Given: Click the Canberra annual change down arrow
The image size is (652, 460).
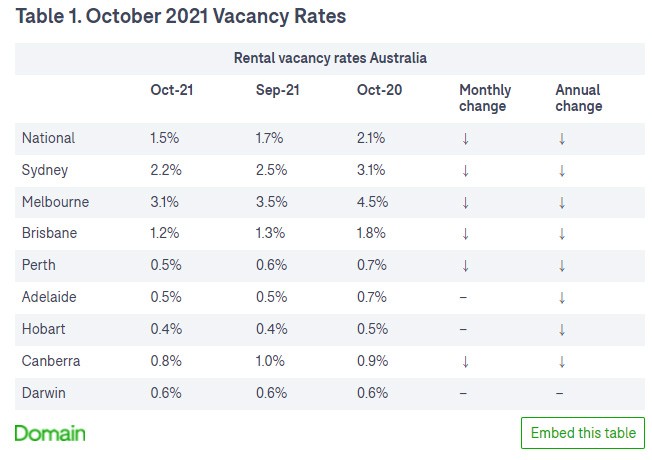Looking at the screenshot, I should [562, 361].
